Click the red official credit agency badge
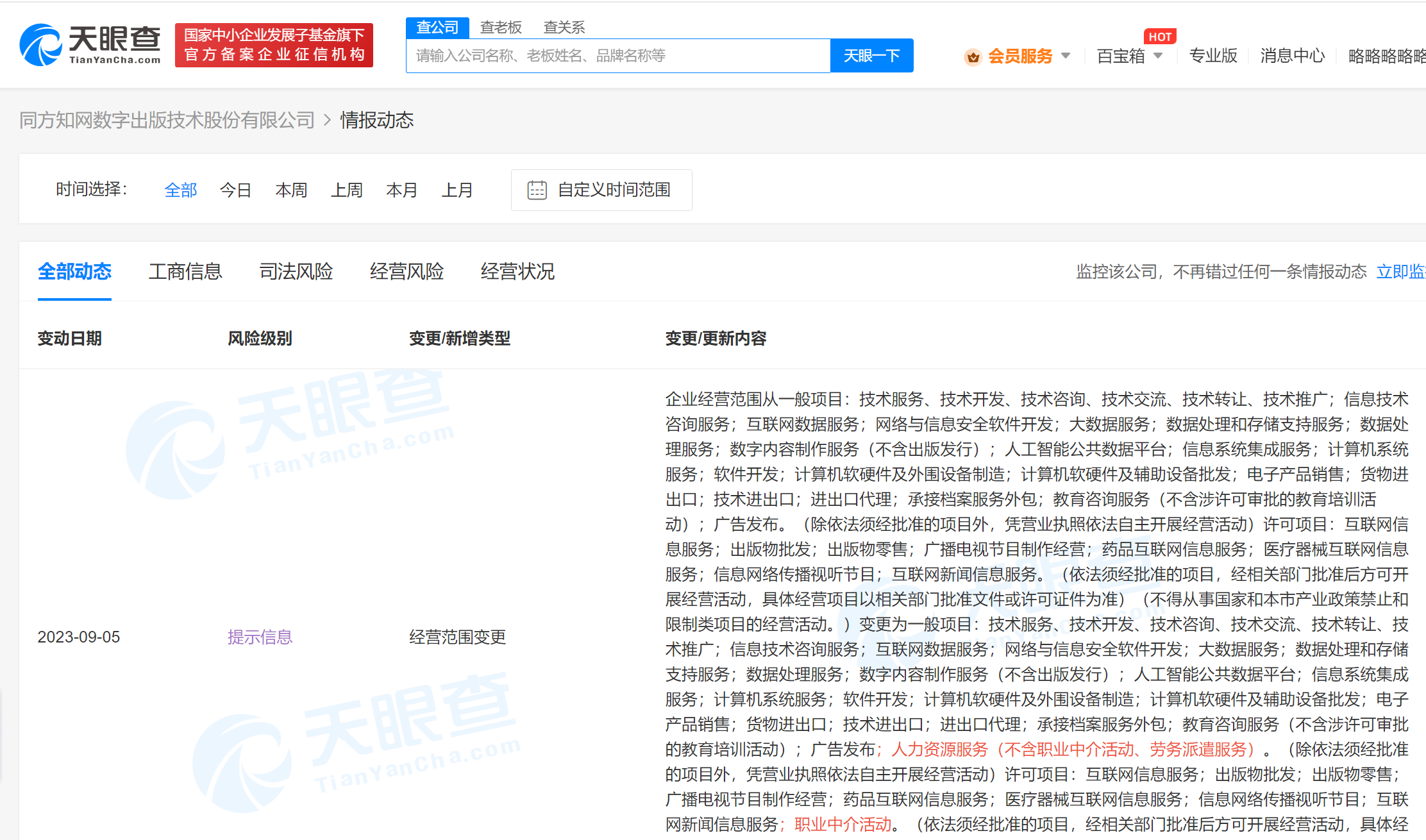The height and width of the screenshot is (840, 1426). coord(274,45)
